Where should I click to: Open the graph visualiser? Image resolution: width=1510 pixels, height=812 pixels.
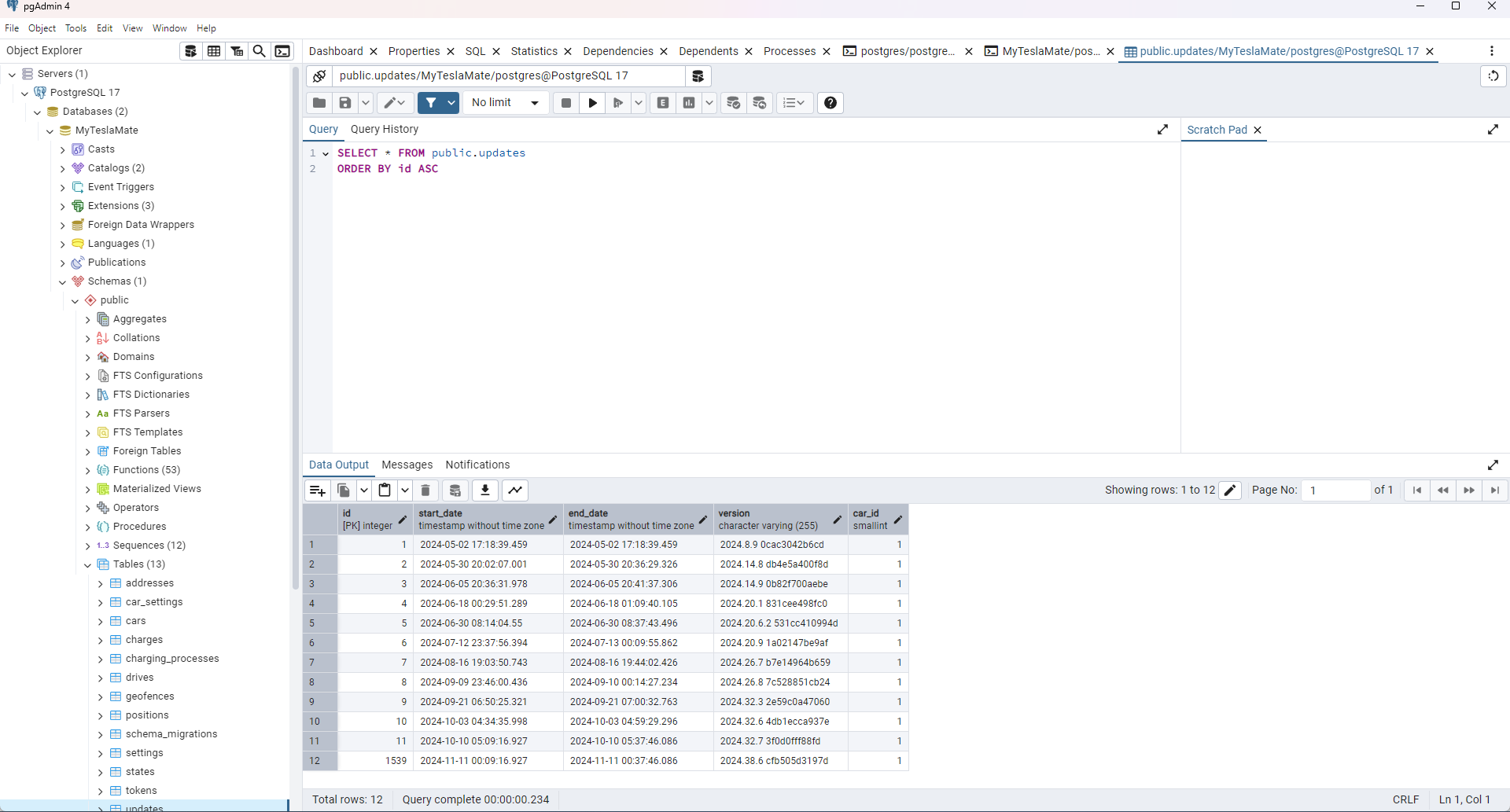pos(515,491)
